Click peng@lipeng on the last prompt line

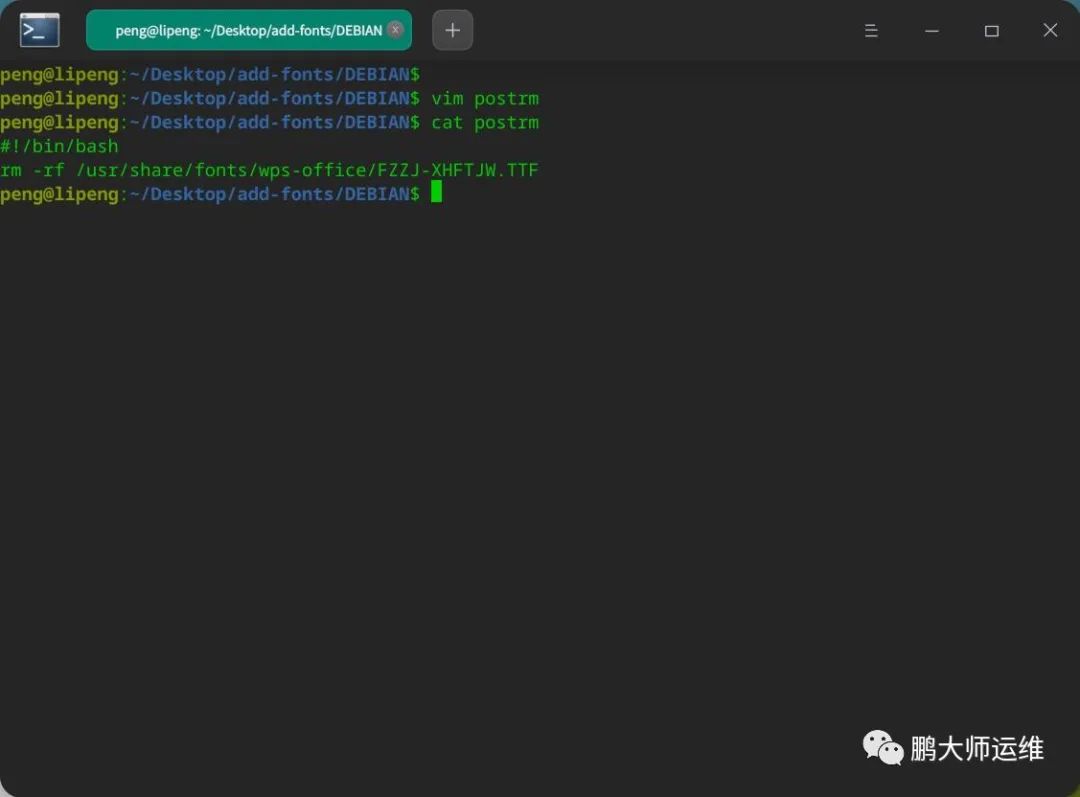(59, 193)
